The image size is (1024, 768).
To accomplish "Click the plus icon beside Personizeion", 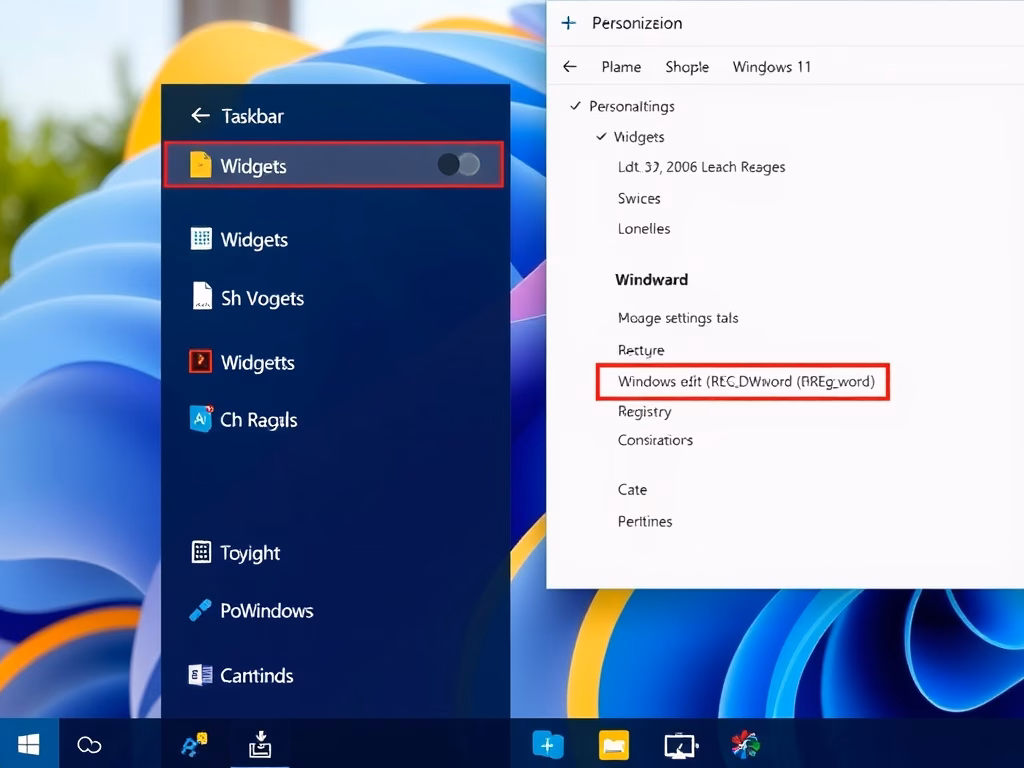I will 569,23.
